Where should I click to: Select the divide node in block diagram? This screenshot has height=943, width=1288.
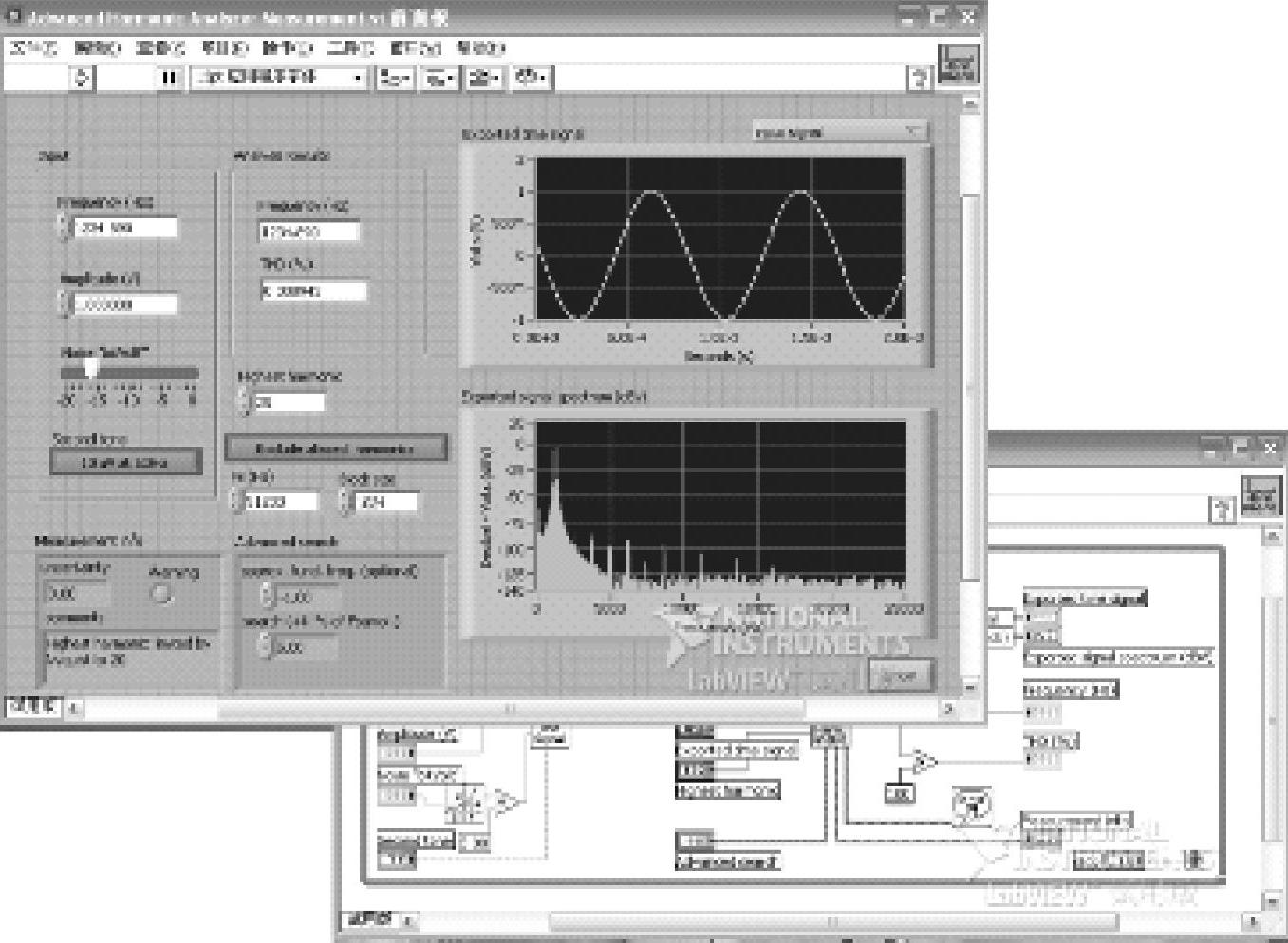click(x=923, y=762)
